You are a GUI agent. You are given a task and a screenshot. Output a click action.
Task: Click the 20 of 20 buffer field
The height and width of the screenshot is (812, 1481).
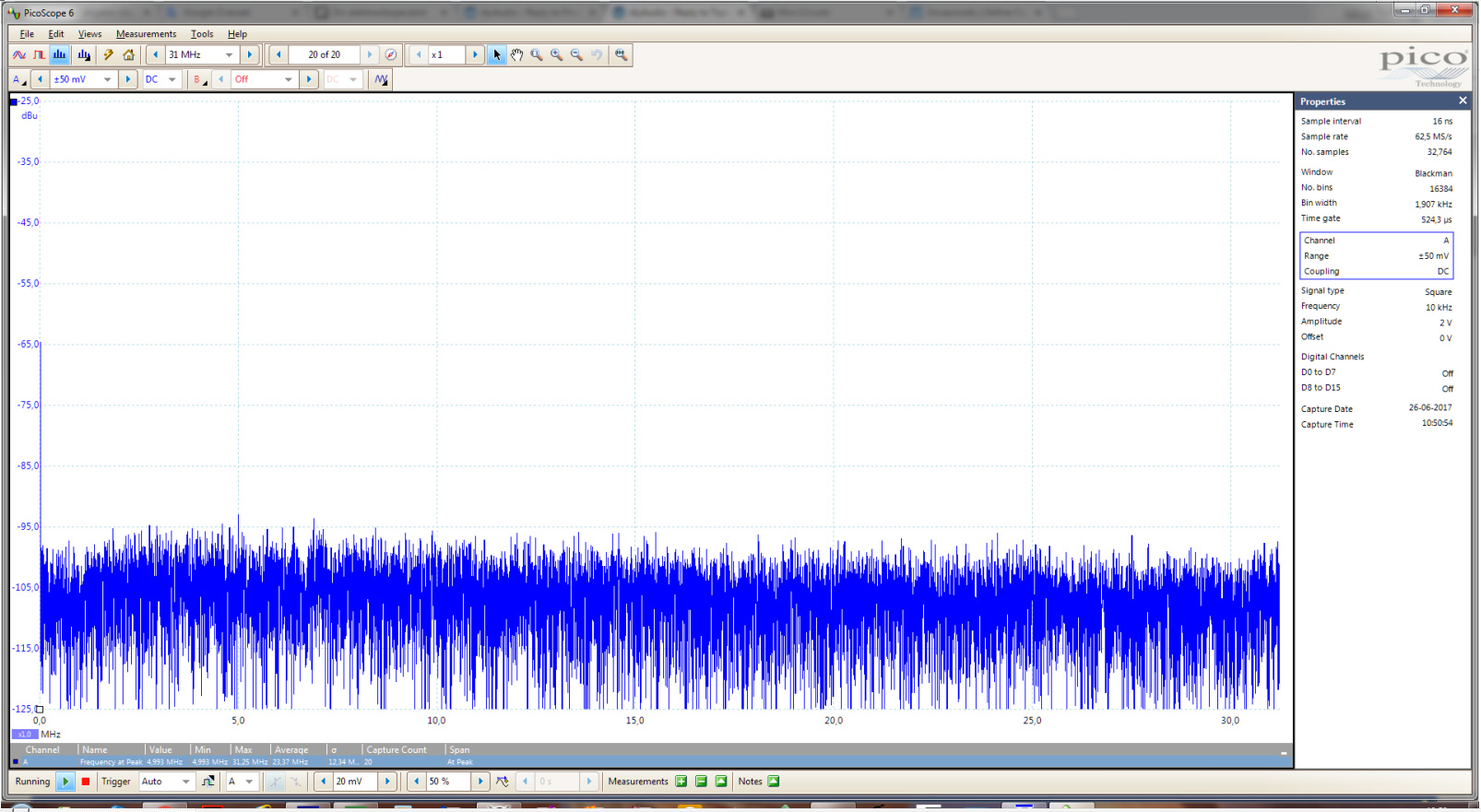click(324, 55)
